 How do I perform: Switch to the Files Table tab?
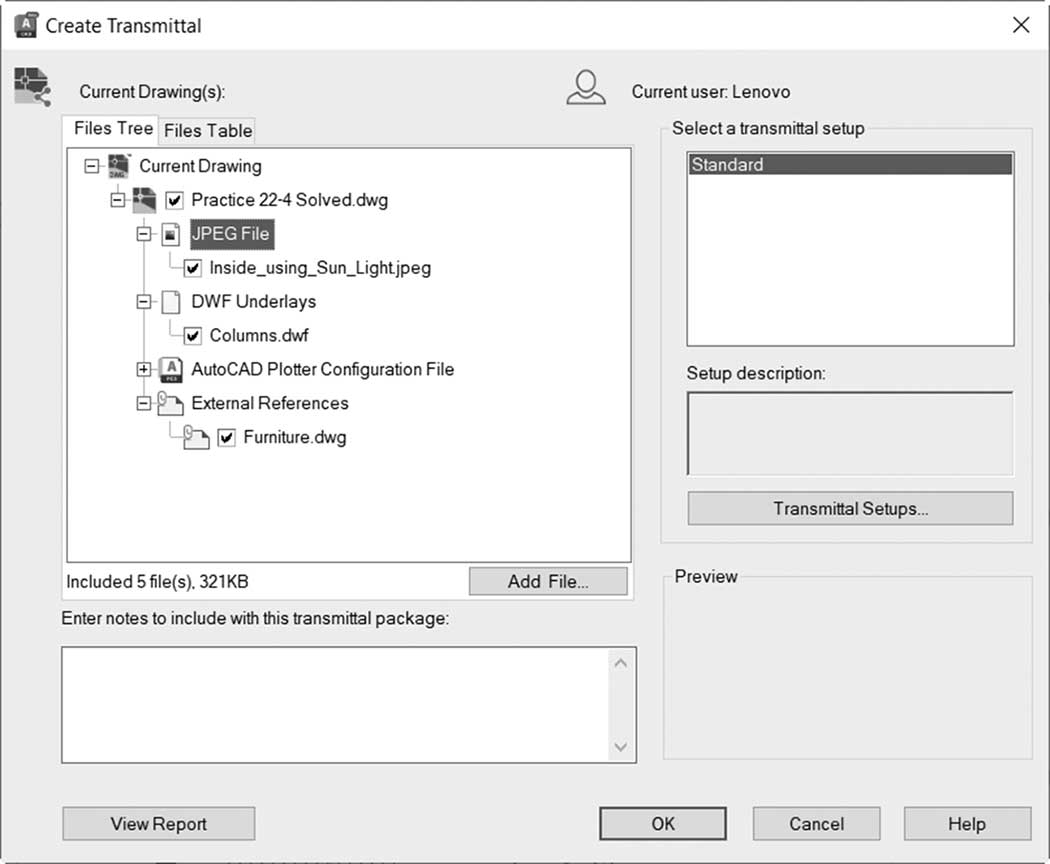tap(208, 131)
